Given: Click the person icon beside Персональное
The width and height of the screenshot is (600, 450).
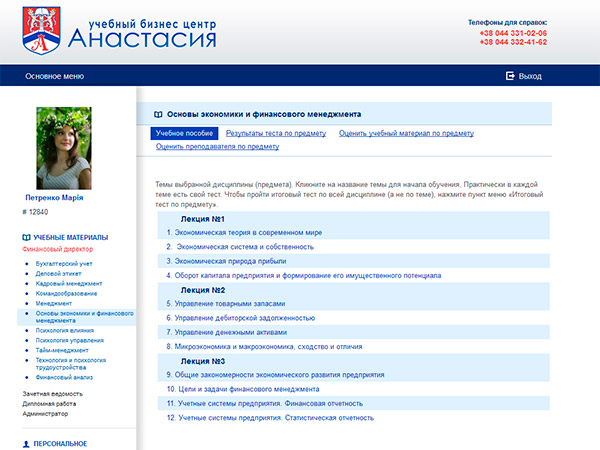Looking at the screenshot, I should 26,443.
